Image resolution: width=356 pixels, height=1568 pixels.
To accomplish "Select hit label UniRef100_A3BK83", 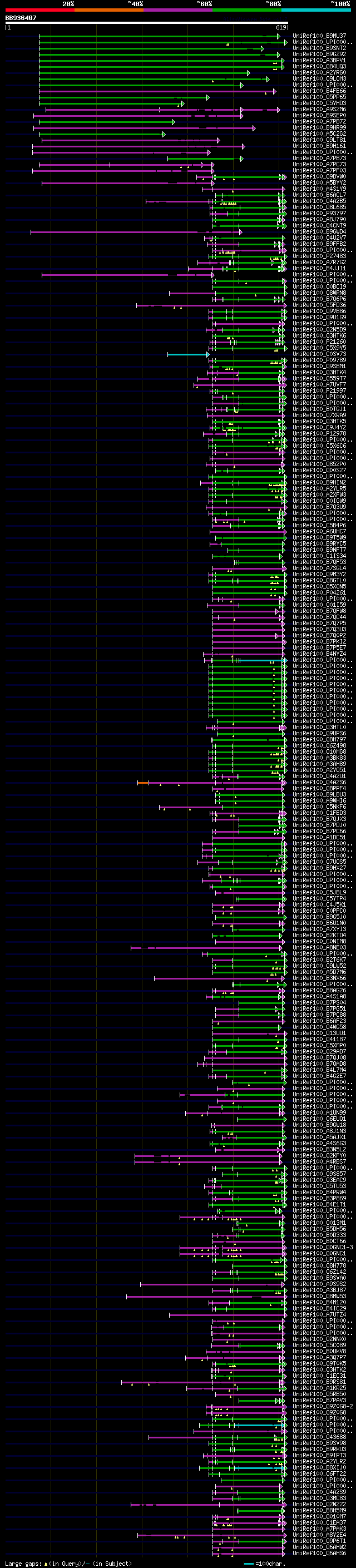I will 319,758.
